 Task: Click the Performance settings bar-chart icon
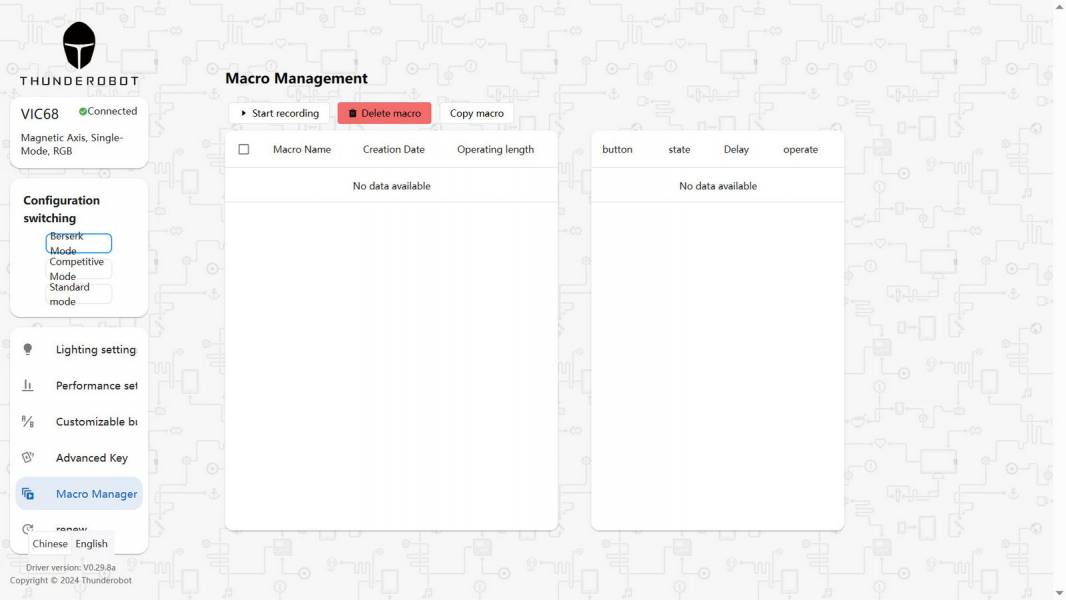[x=28, y=385]
